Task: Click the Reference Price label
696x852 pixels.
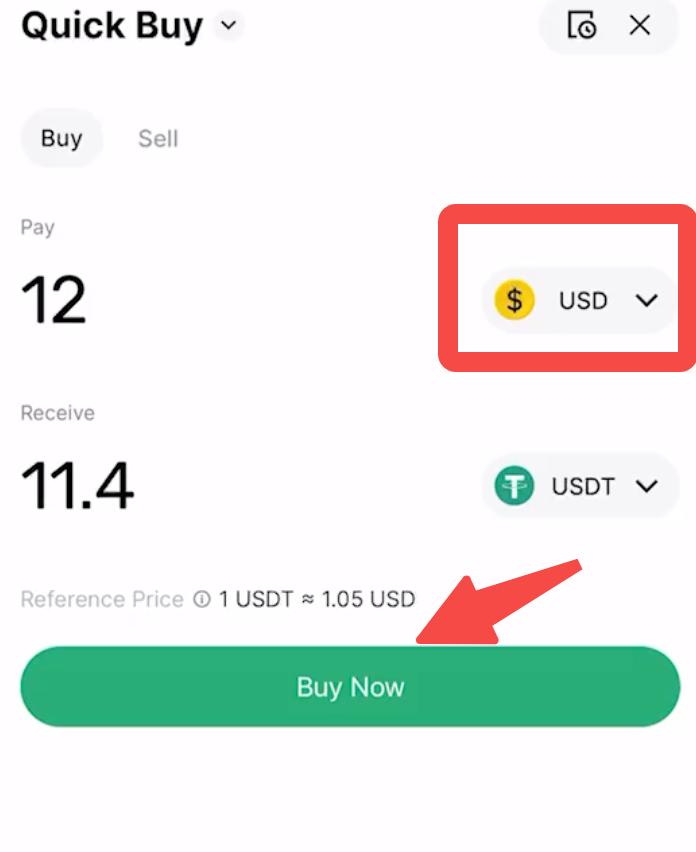Action: (102, 600)
